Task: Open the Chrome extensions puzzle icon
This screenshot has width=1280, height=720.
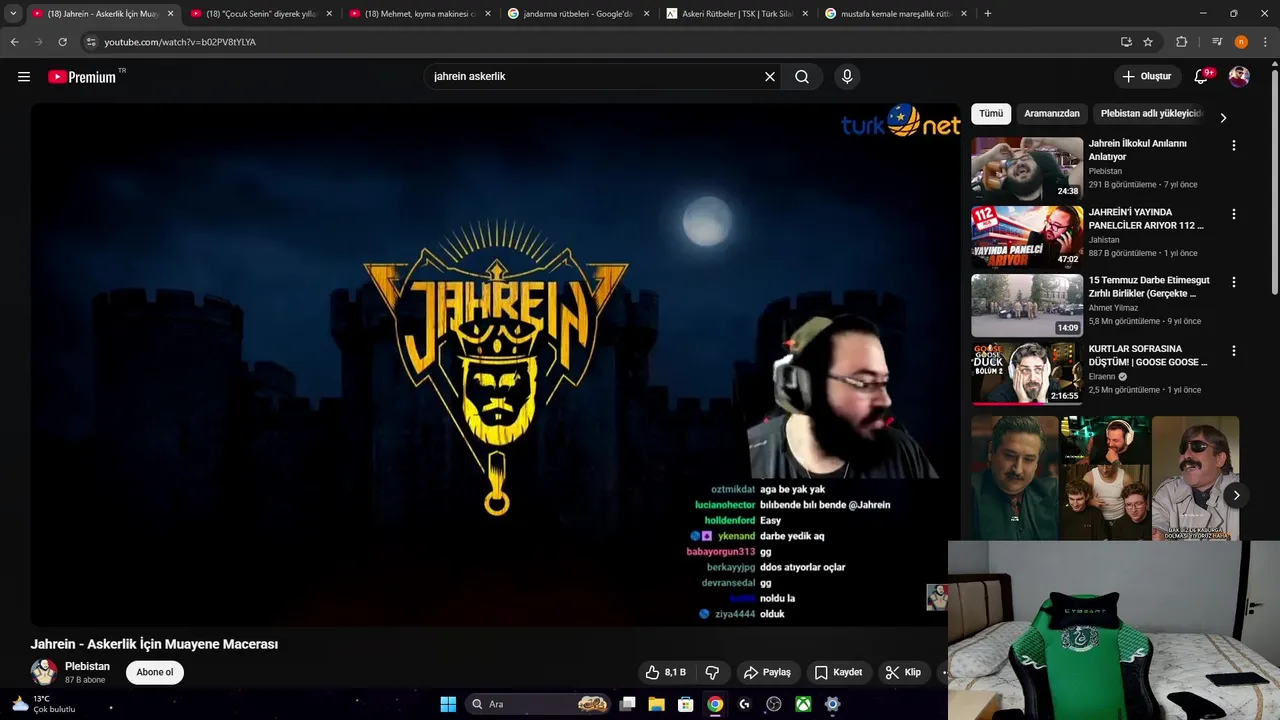Action: click(x=1182, y=42)
